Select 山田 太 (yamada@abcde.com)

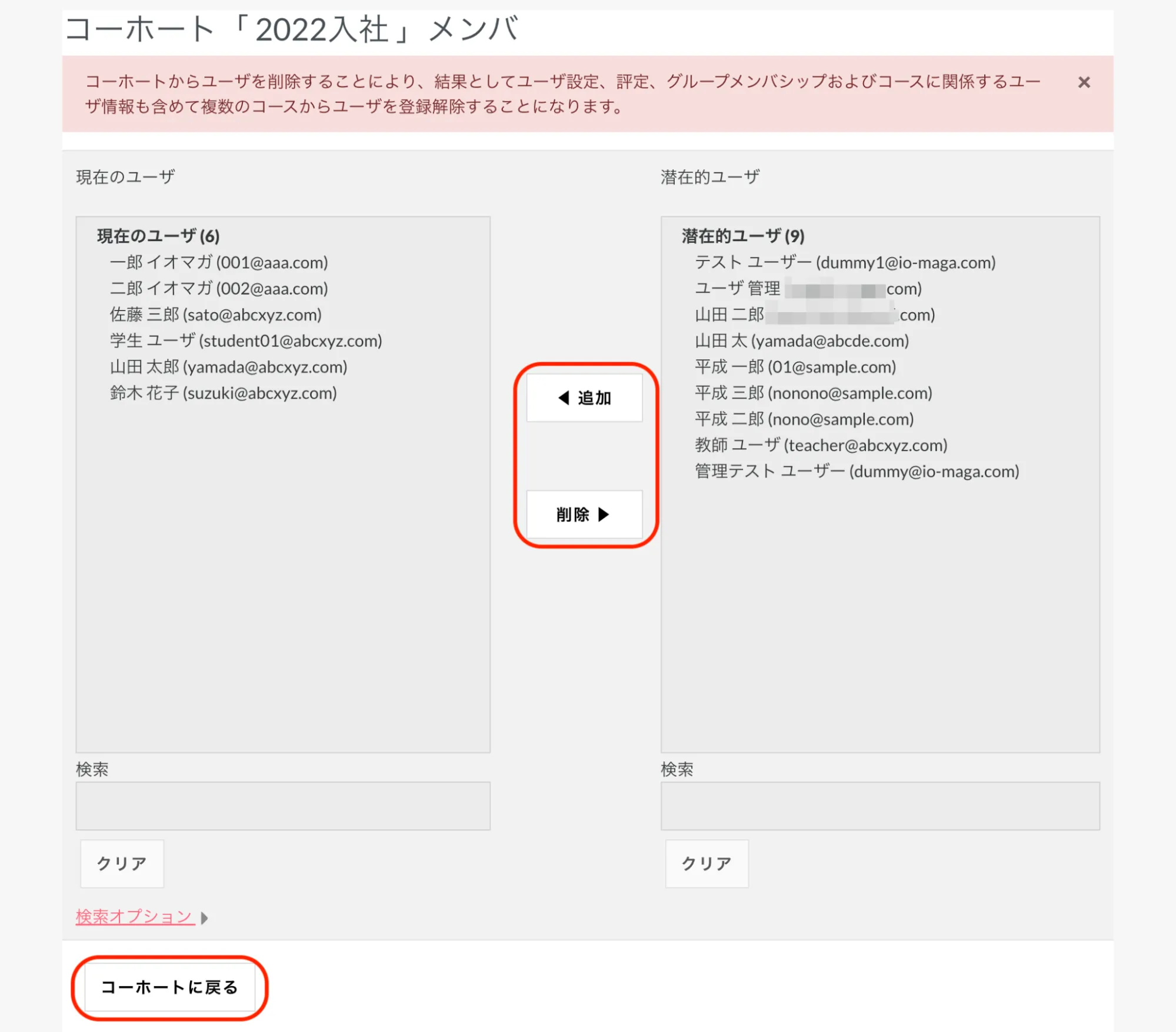[802, 341]
